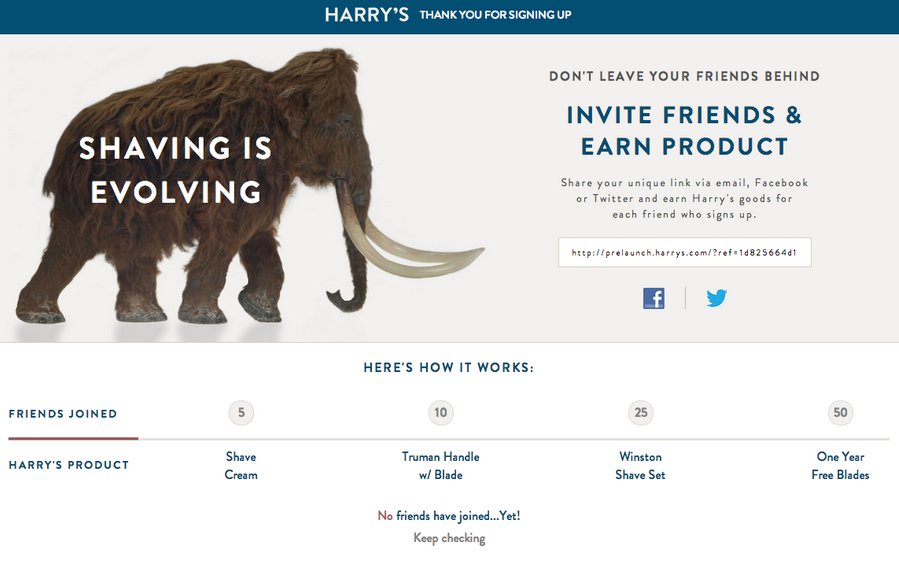The width and height of the screenshot is (899, 585).
Task: Click the Truman Handle w/ Blade reward
Action: [440, 464]
